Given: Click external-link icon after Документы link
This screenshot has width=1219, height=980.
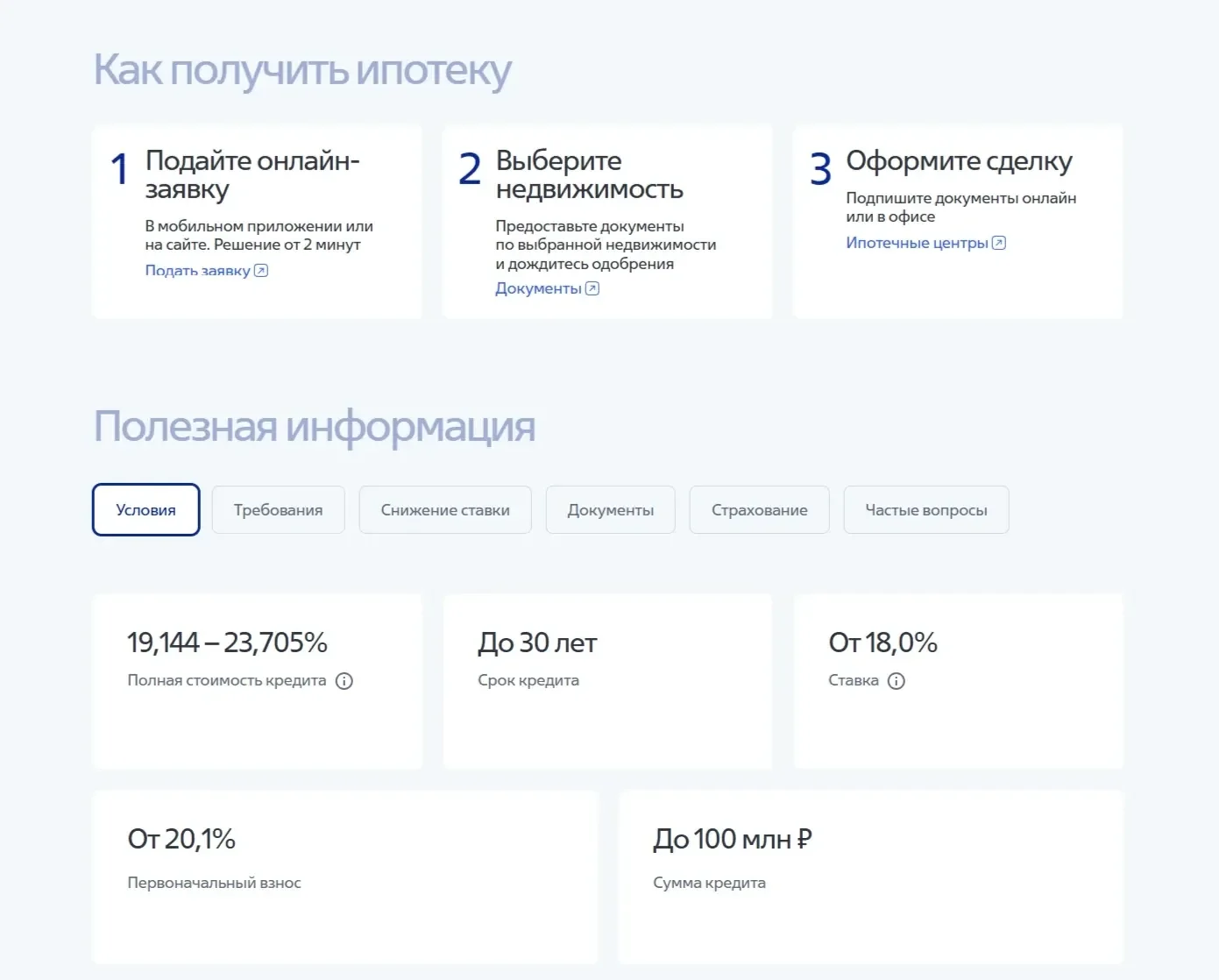Looking at the screenshot, I should 592,288.
